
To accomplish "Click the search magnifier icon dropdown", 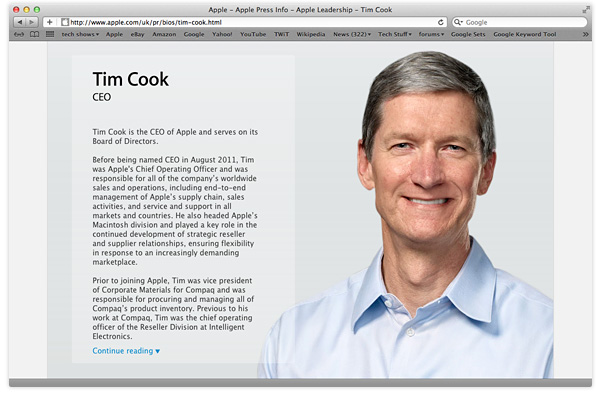I will (x=458, y=22).
